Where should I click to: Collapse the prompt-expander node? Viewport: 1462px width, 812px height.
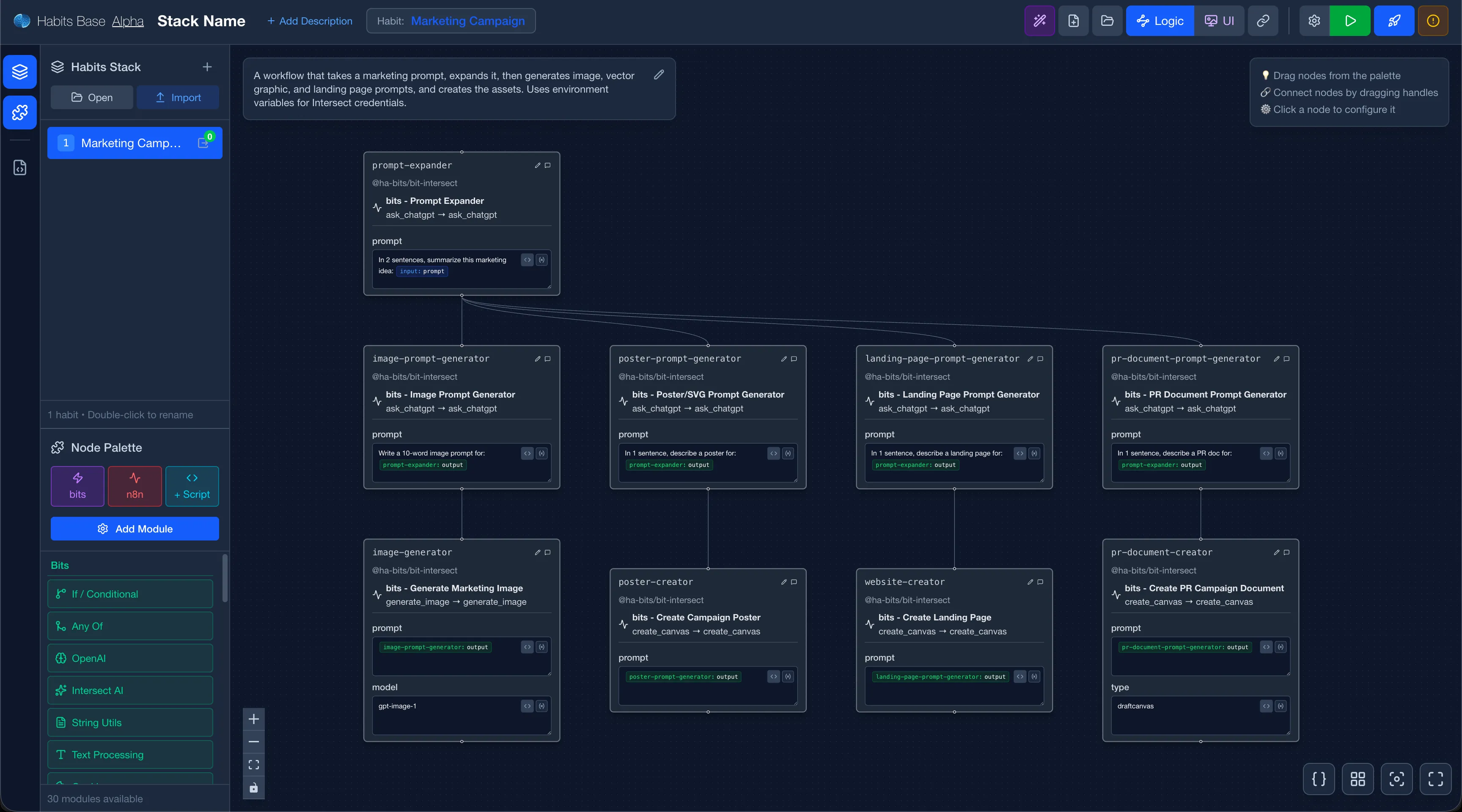(x=548, y=165)
